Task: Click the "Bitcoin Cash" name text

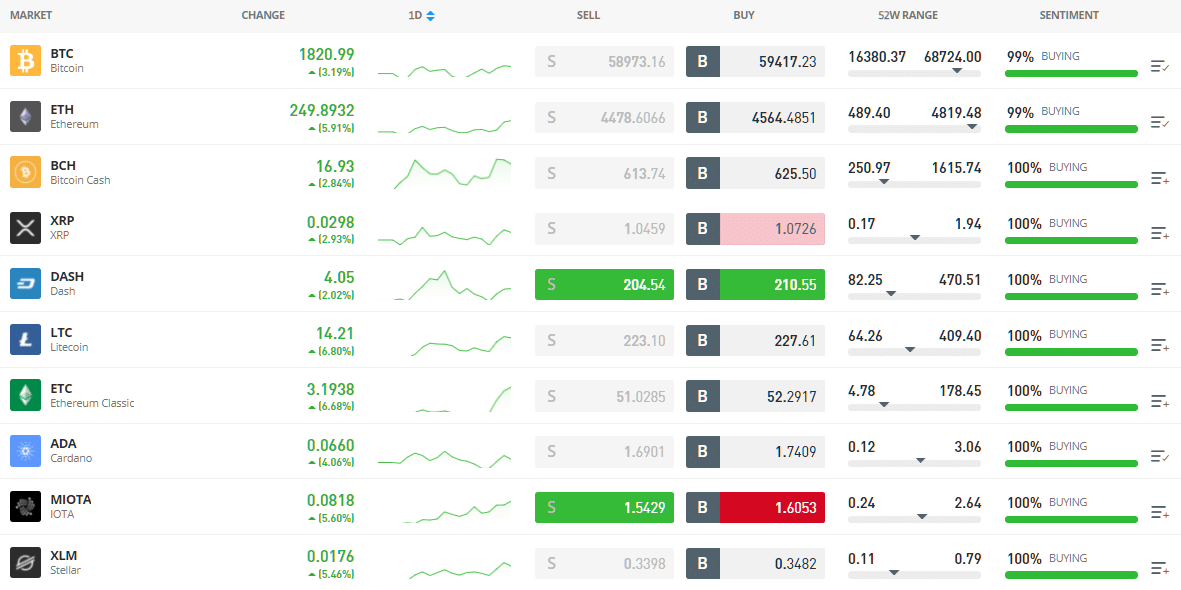Action: pos(80,180)
